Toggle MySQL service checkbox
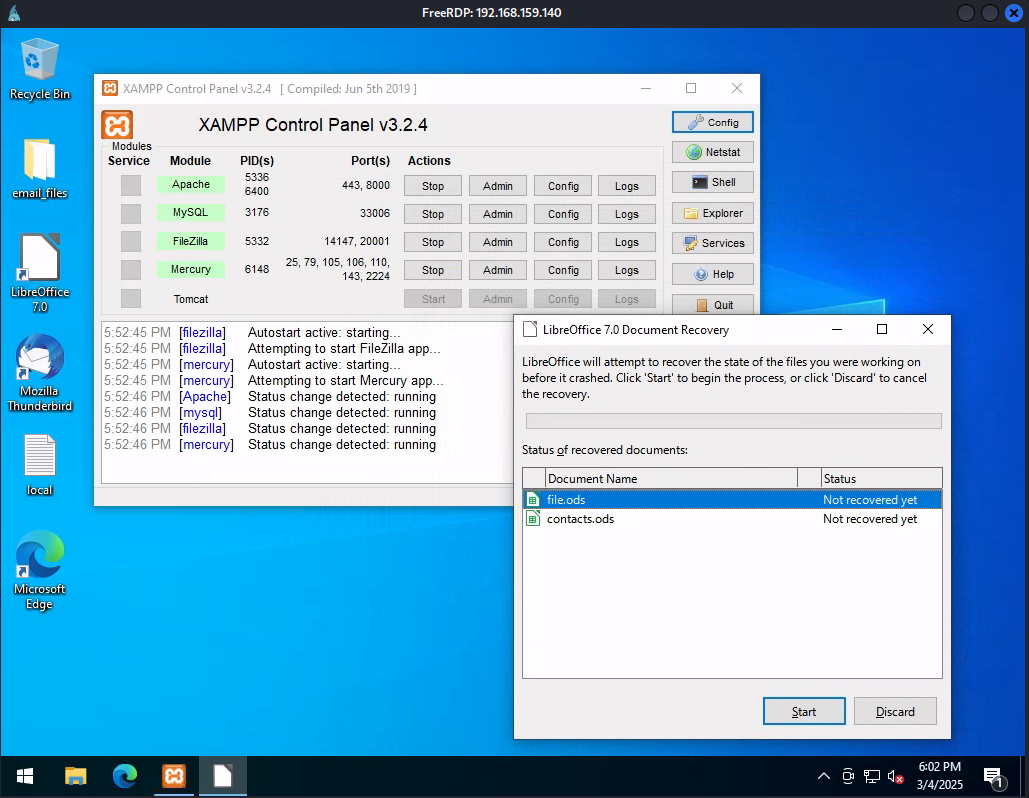 point(131,213)
